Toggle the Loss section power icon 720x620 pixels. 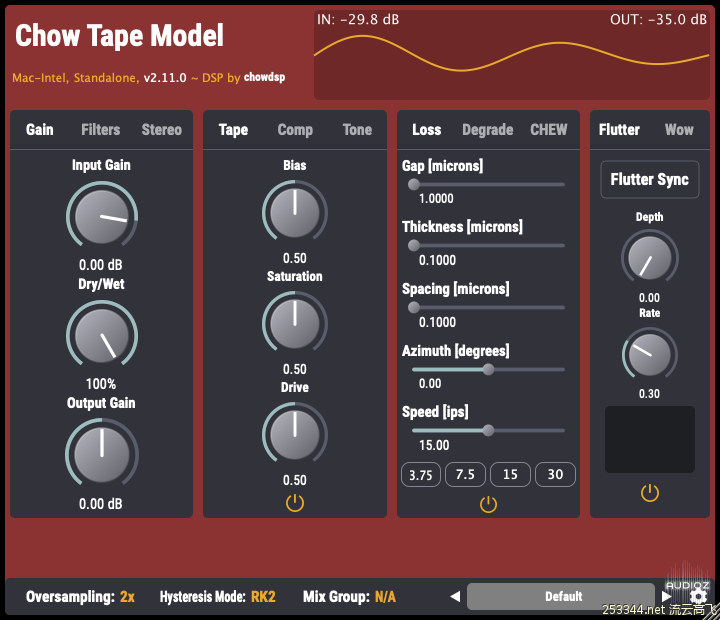point(488,504)
